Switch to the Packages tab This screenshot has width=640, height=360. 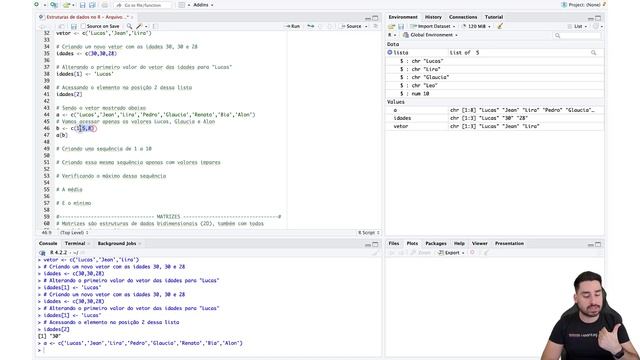(436, 243)
